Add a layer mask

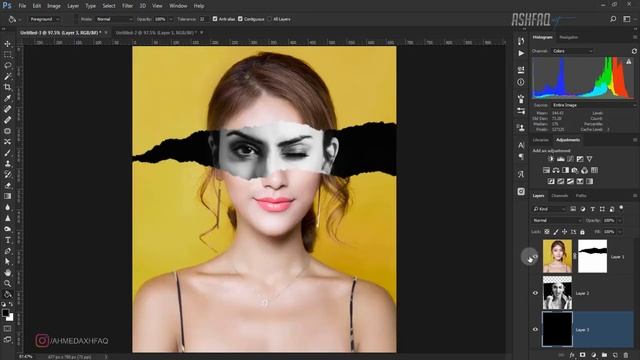click(582, 356)
